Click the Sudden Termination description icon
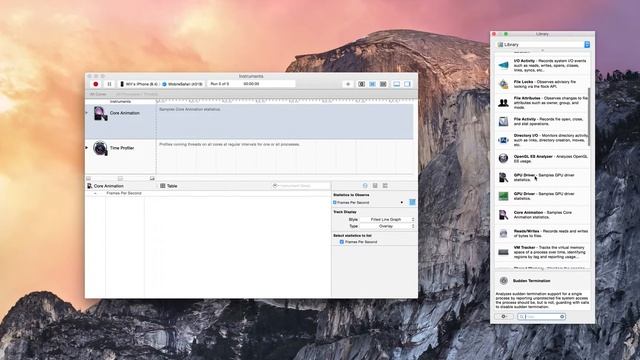640x360 pixels. (x=504, y=281)
